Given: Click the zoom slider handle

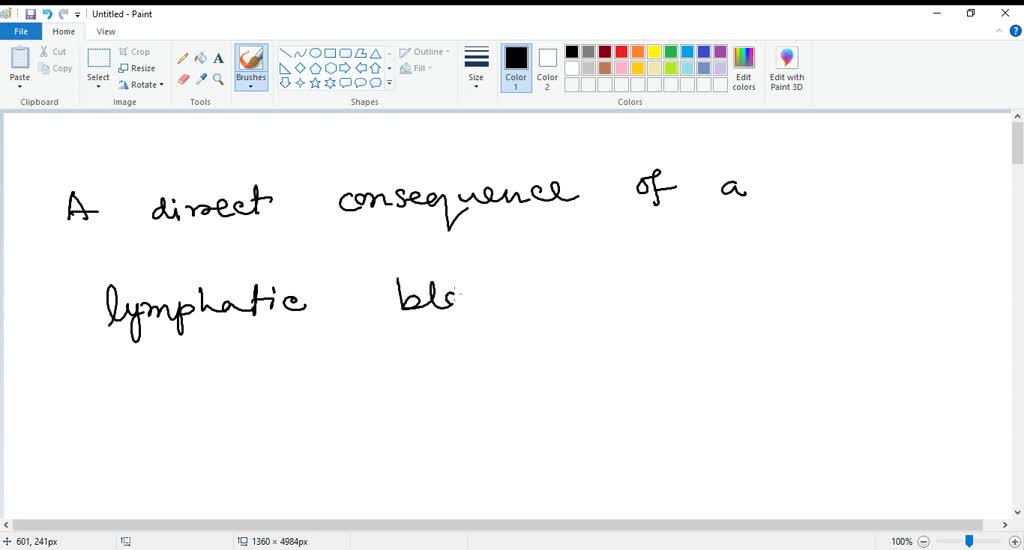Looking at the screenshot, I should click(x=969, y=541).
